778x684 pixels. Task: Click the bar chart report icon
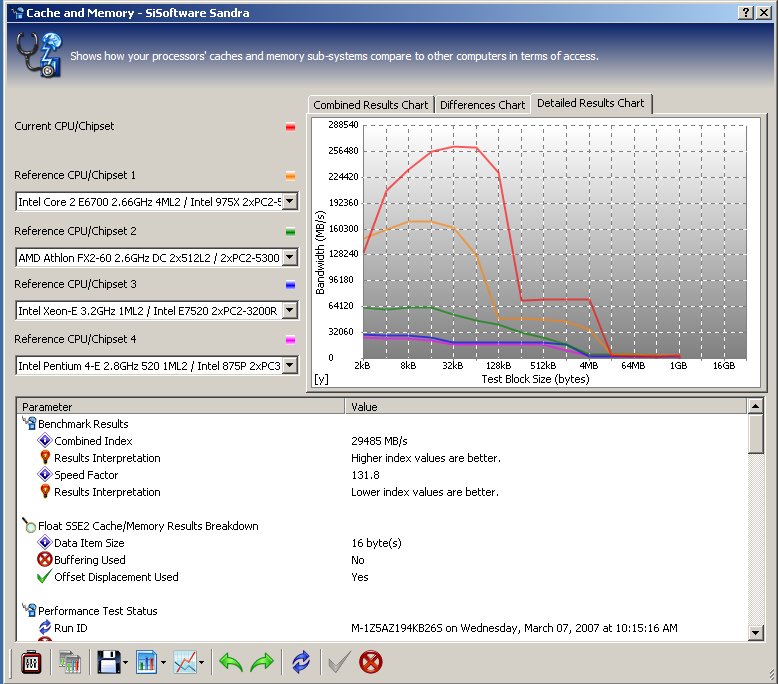(x=147, y=662)
